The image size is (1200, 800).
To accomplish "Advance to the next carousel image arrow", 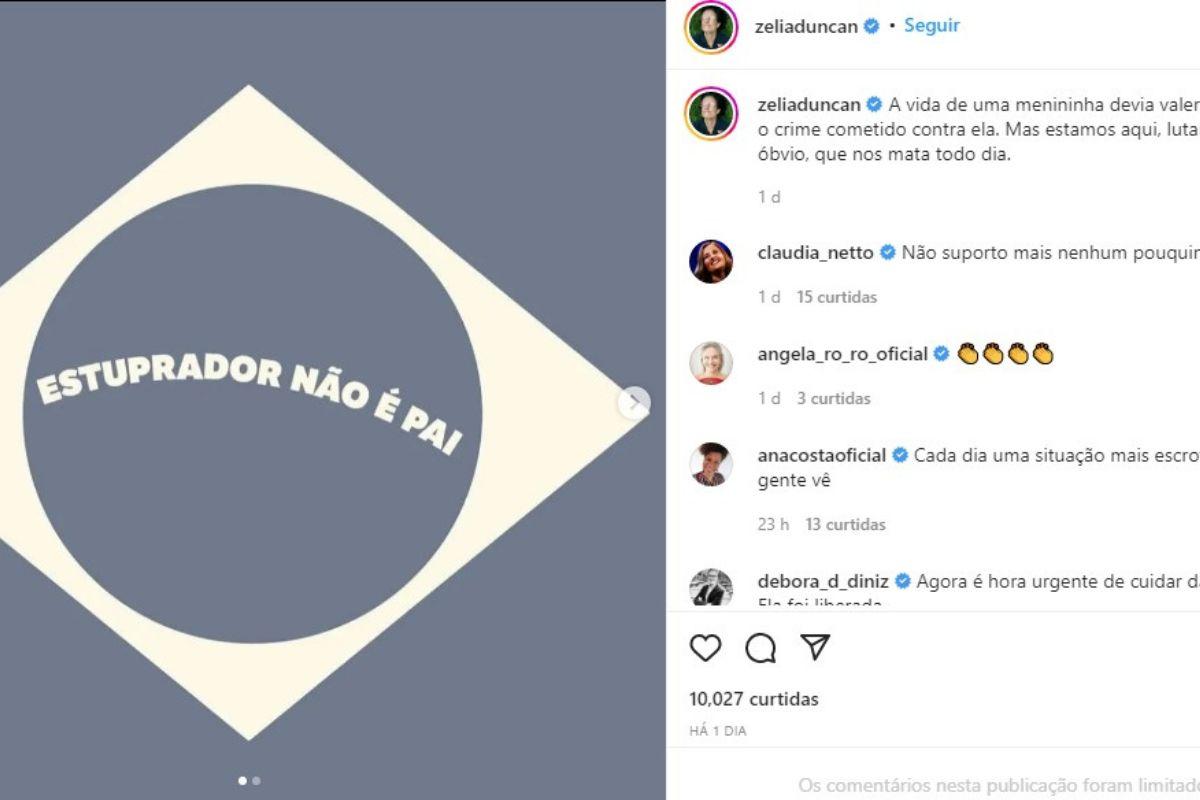I will [x=634, y=403].
